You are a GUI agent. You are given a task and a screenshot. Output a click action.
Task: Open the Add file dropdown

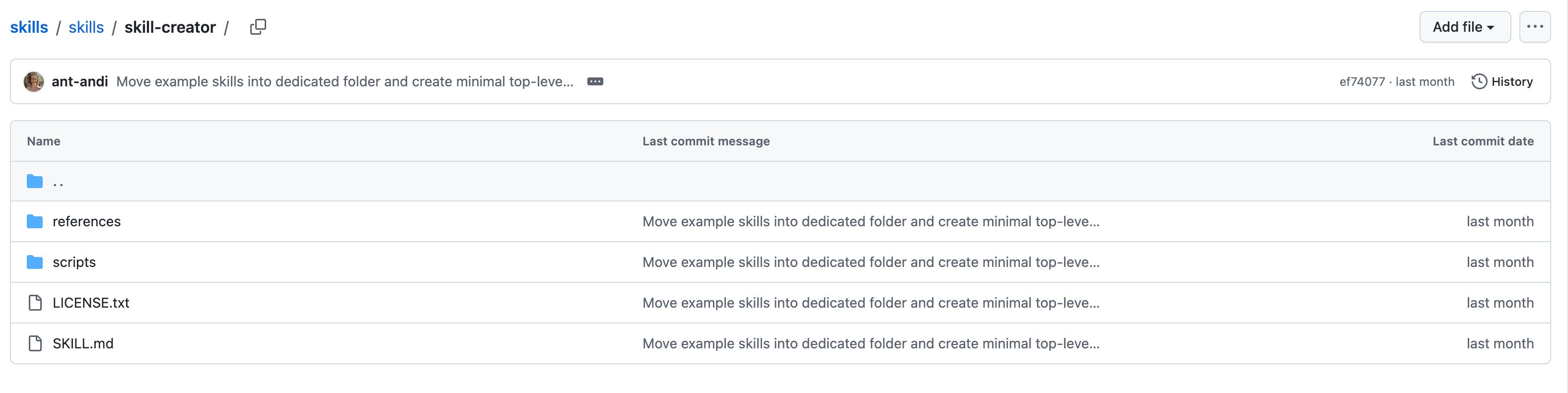pos(1464,27)
